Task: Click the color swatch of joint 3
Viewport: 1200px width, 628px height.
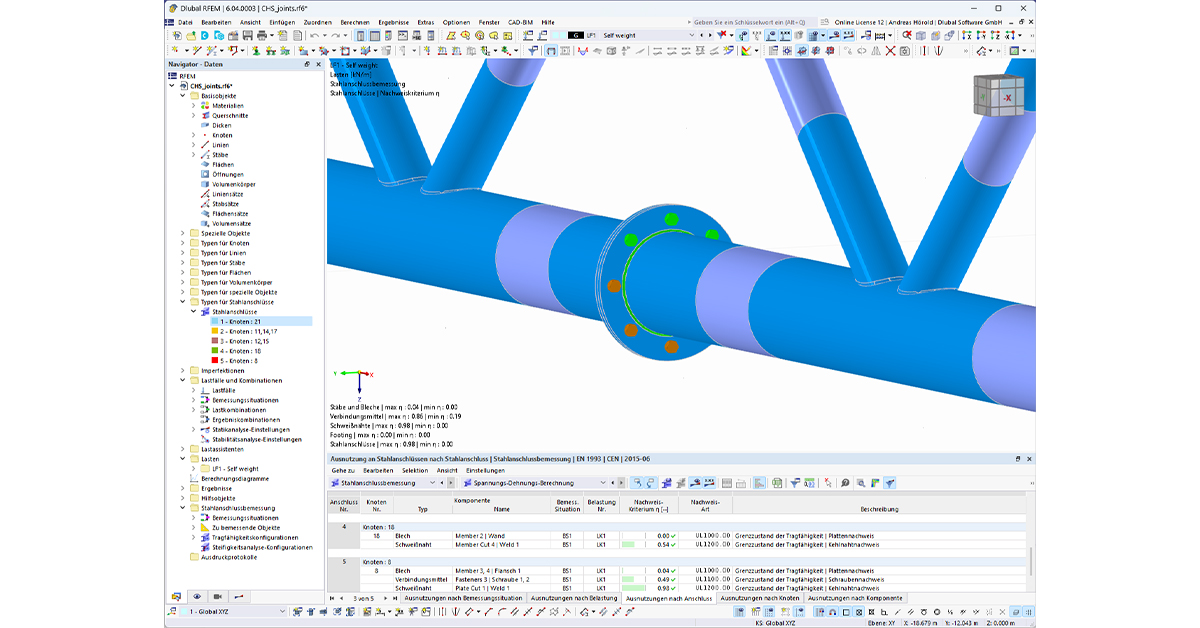Action: pos(214,341)
